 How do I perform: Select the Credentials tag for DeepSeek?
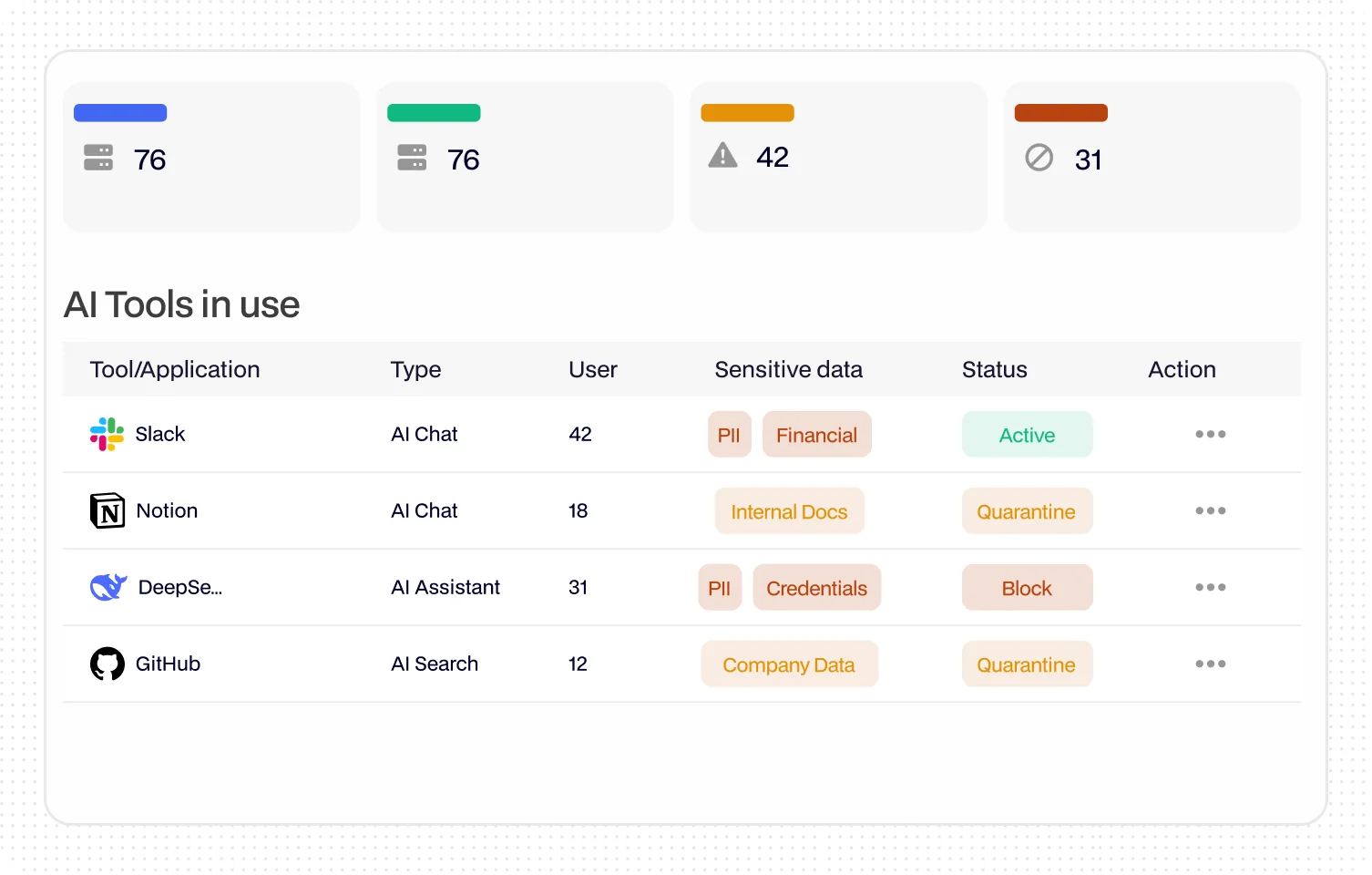coord(817,588)
